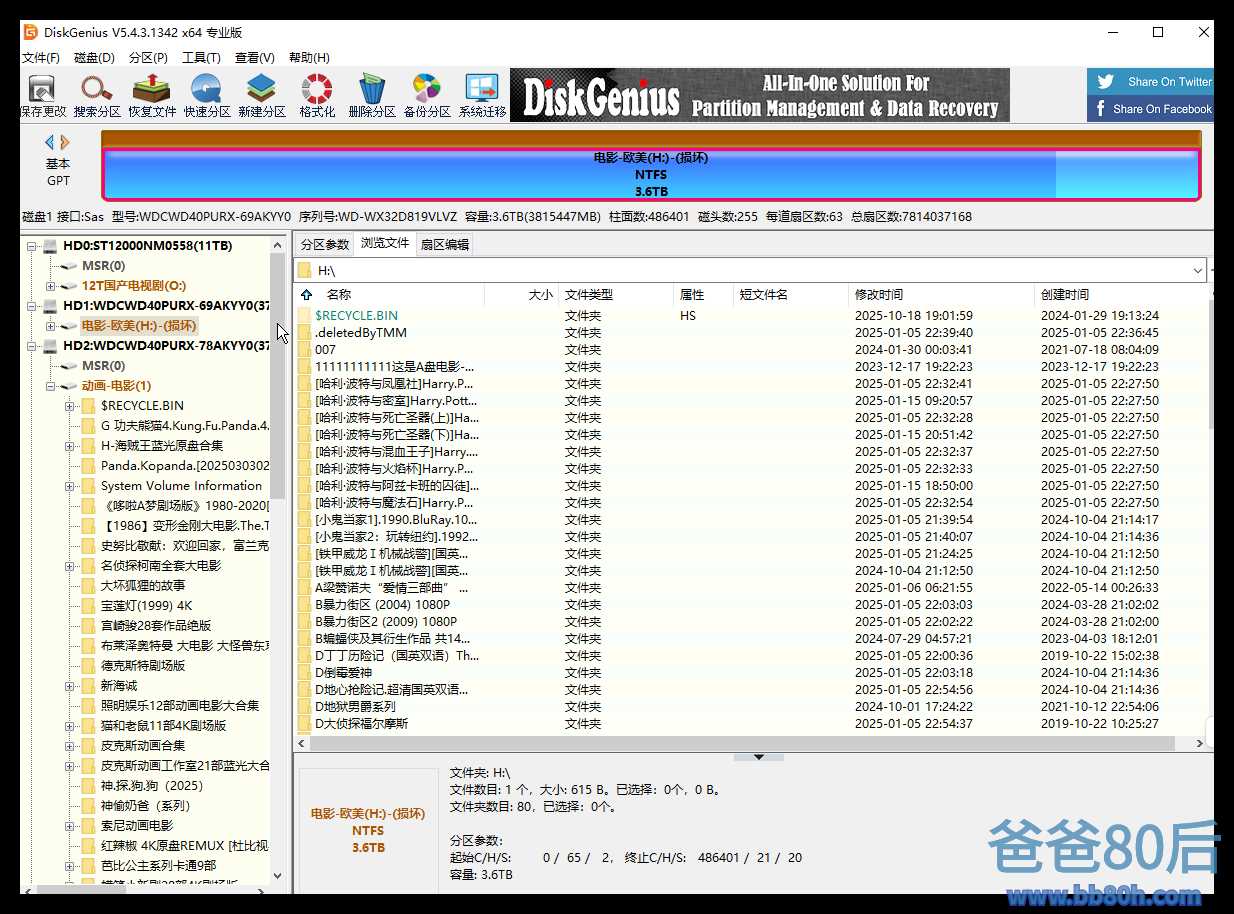Open the H:\ path dropdown arrow
1234x914 pixels.
(x=1198, y=271)
